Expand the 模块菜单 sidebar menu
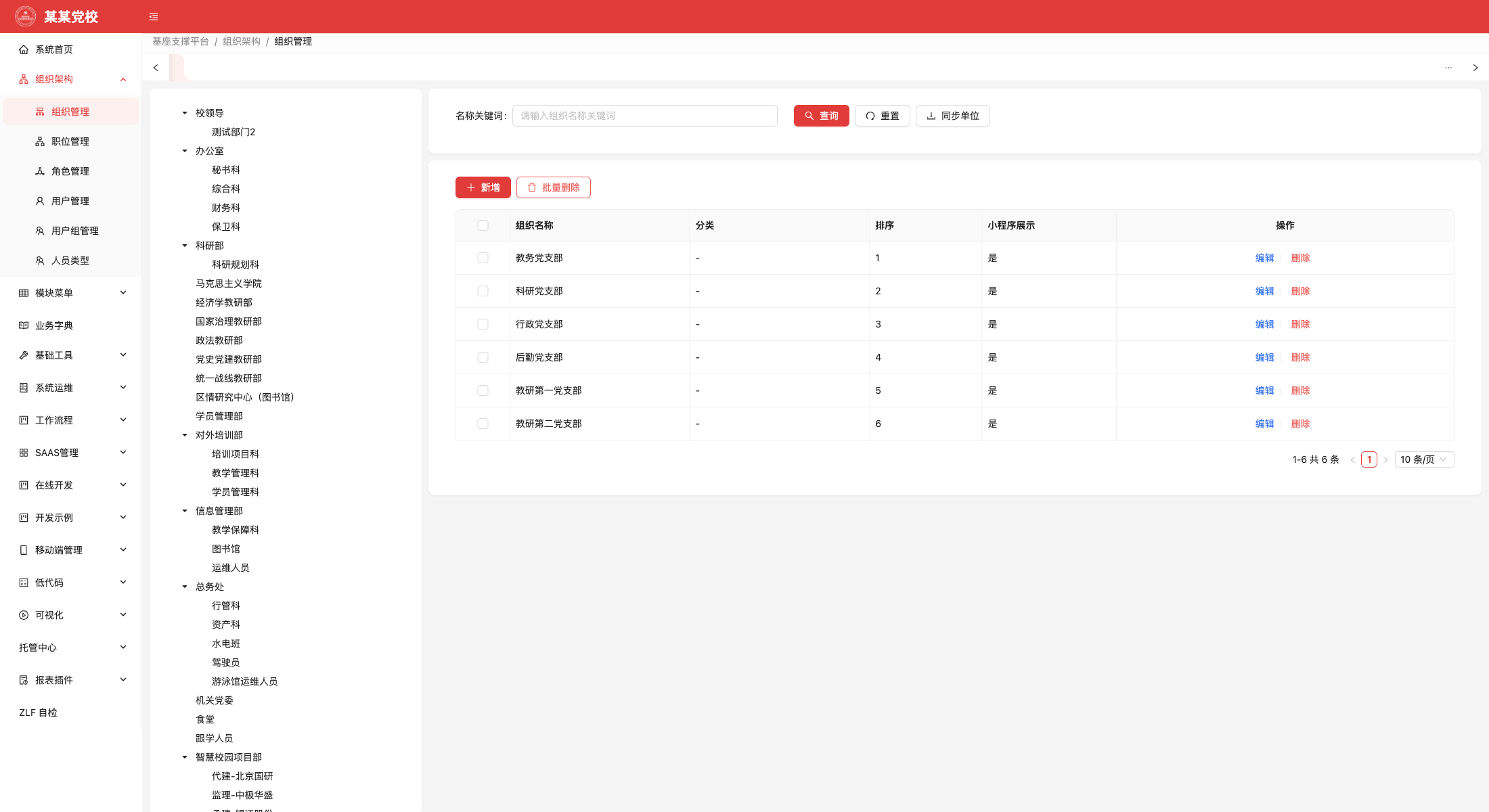Screen dimensions: 1489x812 click(123, 293)
